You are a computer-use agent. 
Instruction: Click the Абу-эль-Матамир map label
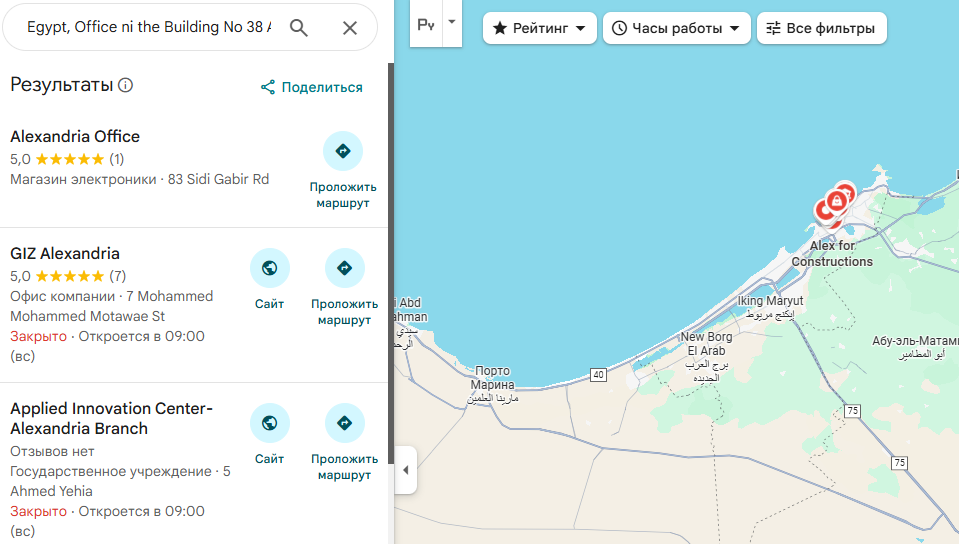coord(916,347)
